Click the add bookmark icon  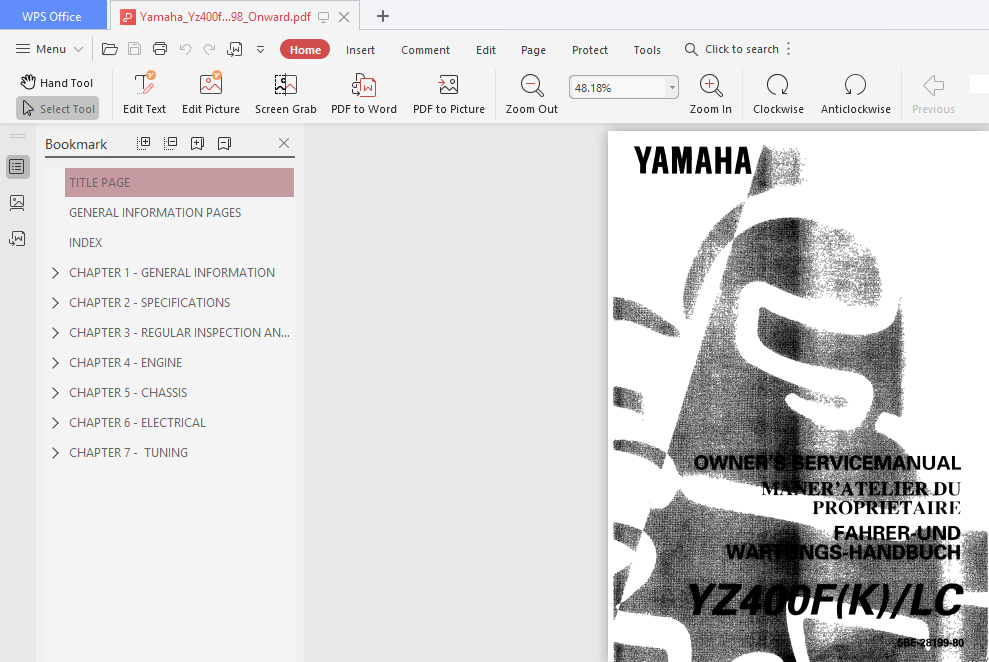click(x=197, y=143)
